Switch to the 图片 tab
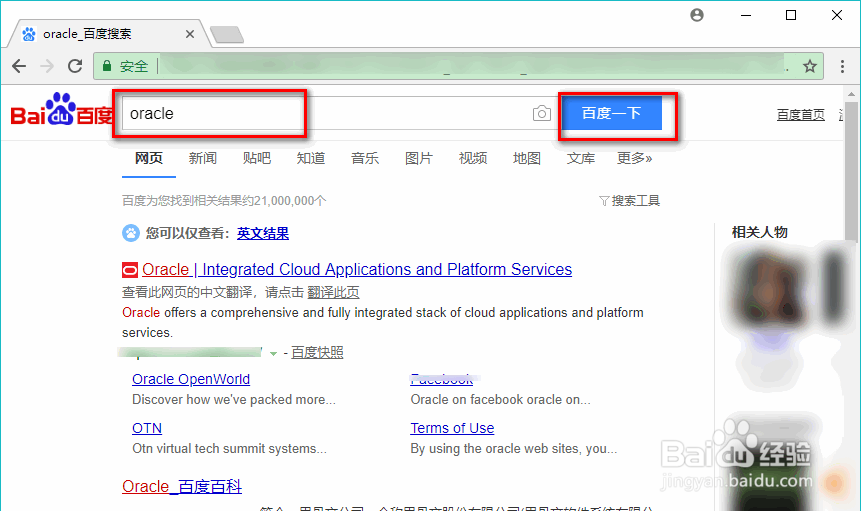The width and height of the screenshot is (861, 511). click(x=419, y=158)
